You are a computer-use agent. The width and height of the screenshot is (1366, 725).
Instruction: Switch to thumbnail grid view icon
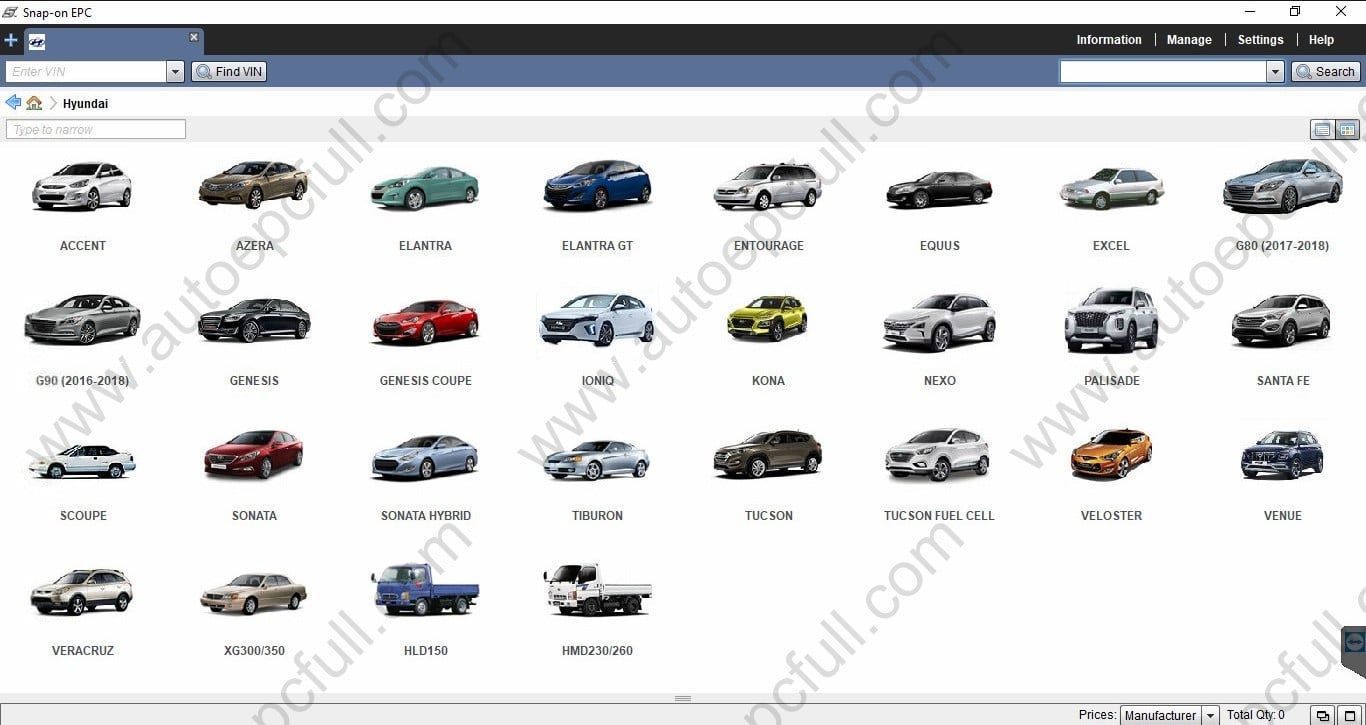click(1347, 130)
